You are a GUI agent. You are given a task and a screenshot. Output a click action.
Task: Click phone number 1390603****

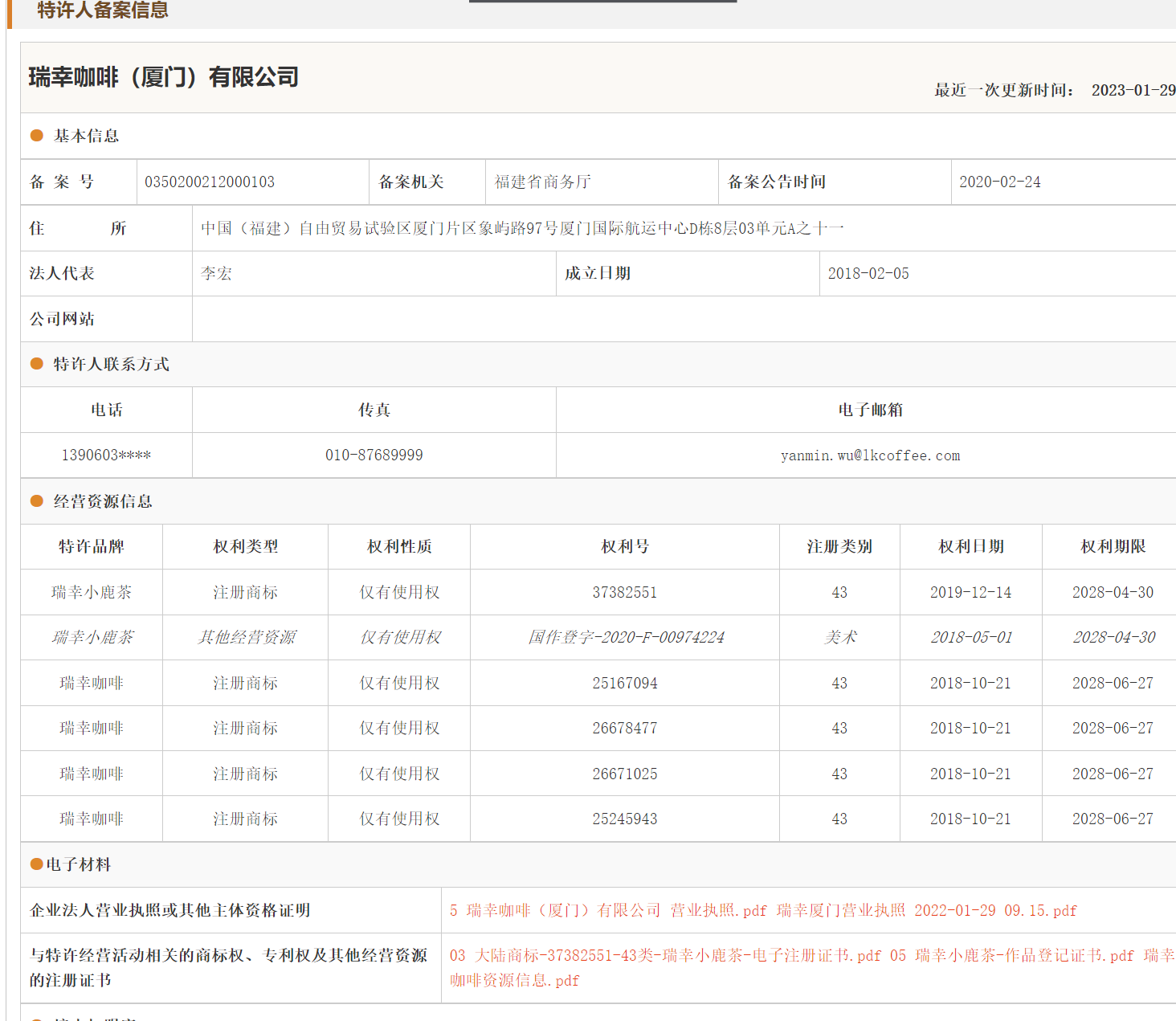point(106,455)
